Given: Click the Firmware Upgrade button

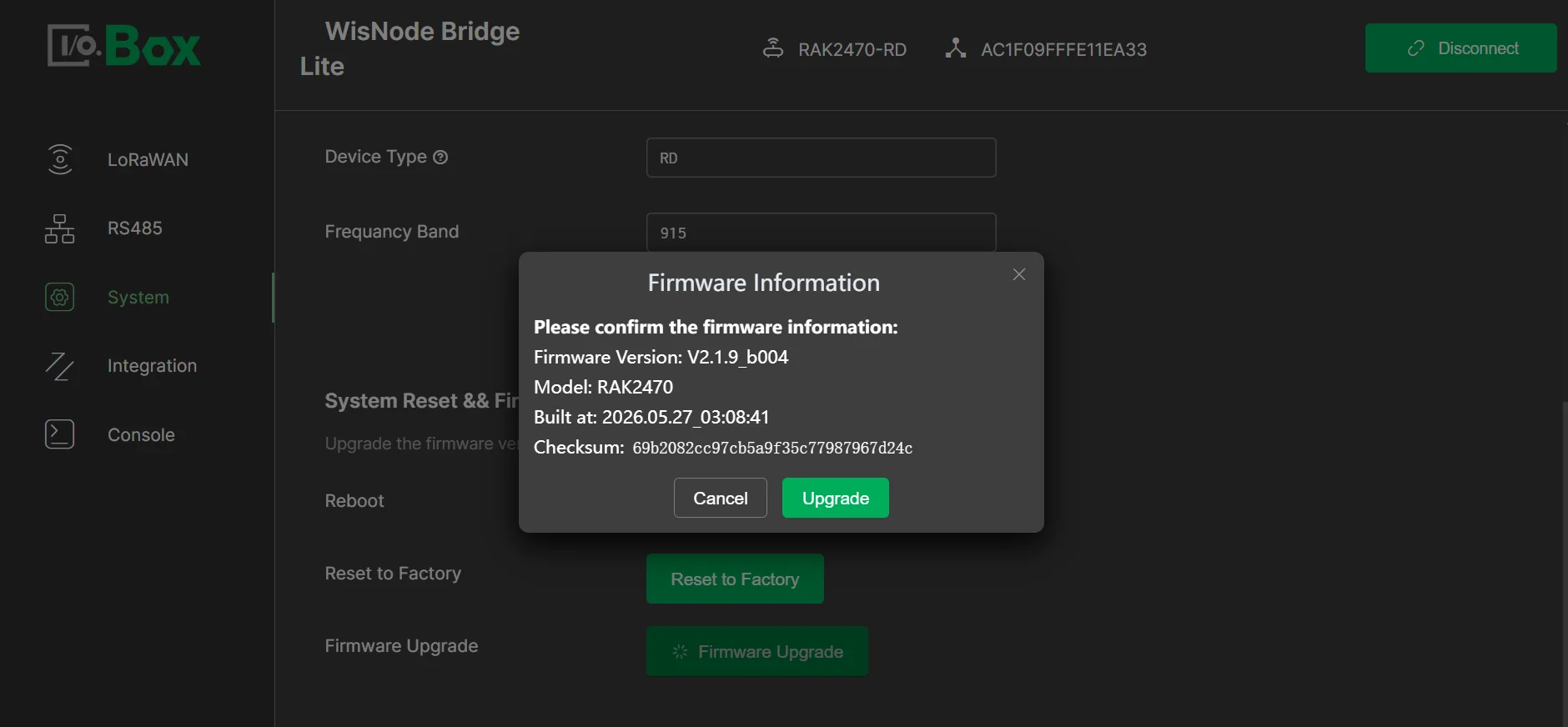Looking at the screenshot, I should (x=757, y=651).
